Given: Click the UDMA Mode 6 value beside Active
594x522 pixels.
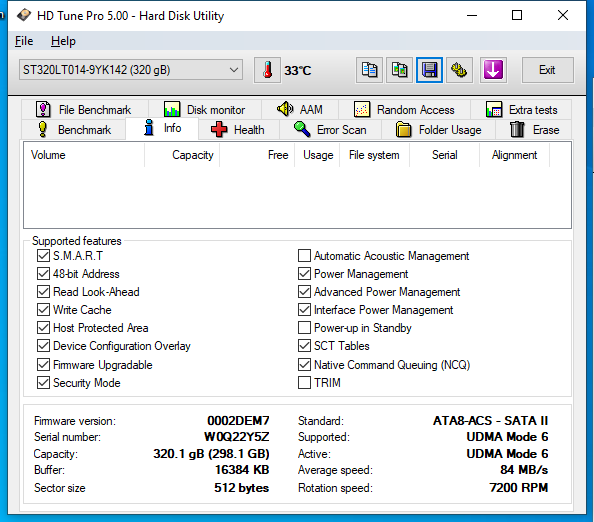Looking at the screenshot, I should pos(507,454).
